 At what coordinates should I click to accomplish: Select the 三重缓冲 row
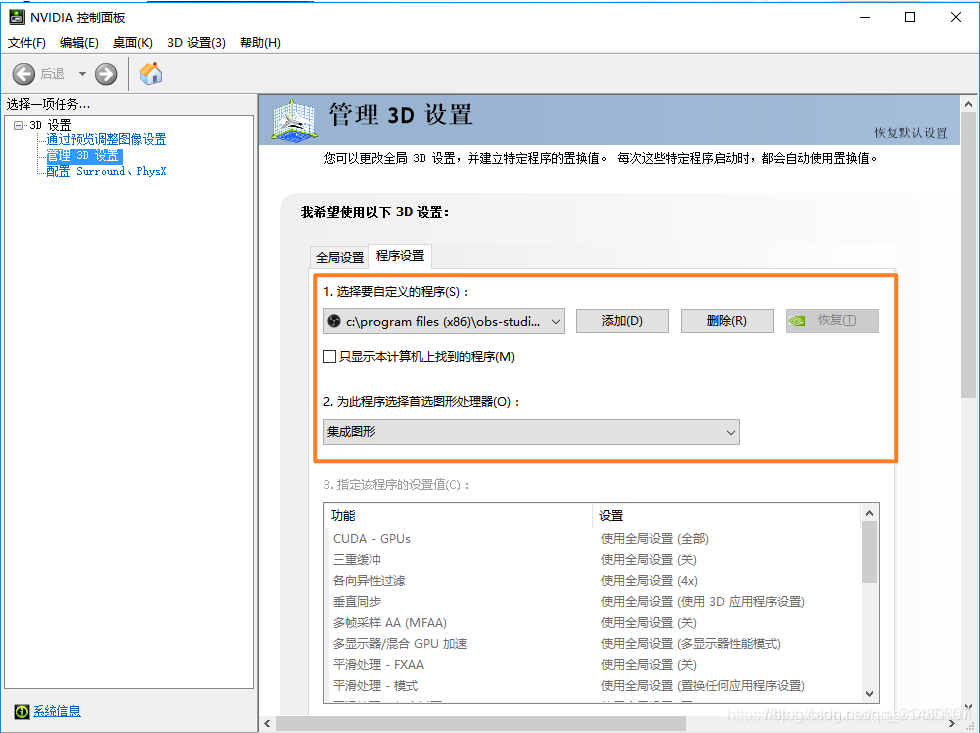(594, 560)
